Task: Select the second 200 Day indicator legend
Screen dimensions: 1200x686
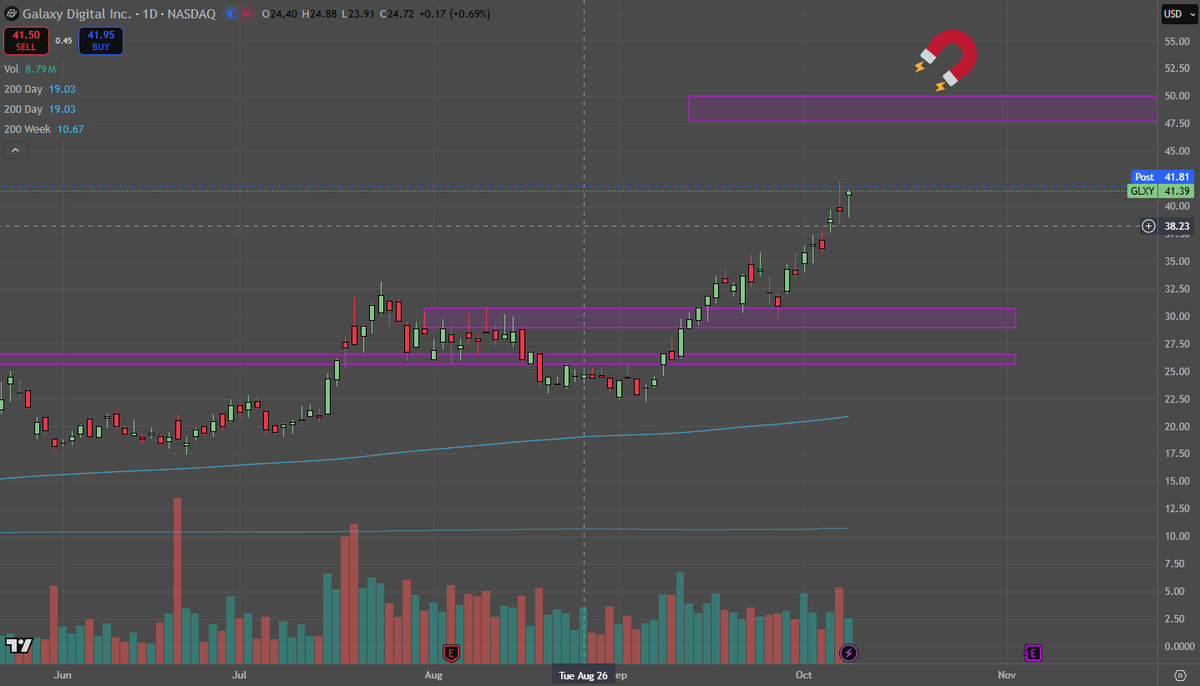Action: (x=40, y=109)
